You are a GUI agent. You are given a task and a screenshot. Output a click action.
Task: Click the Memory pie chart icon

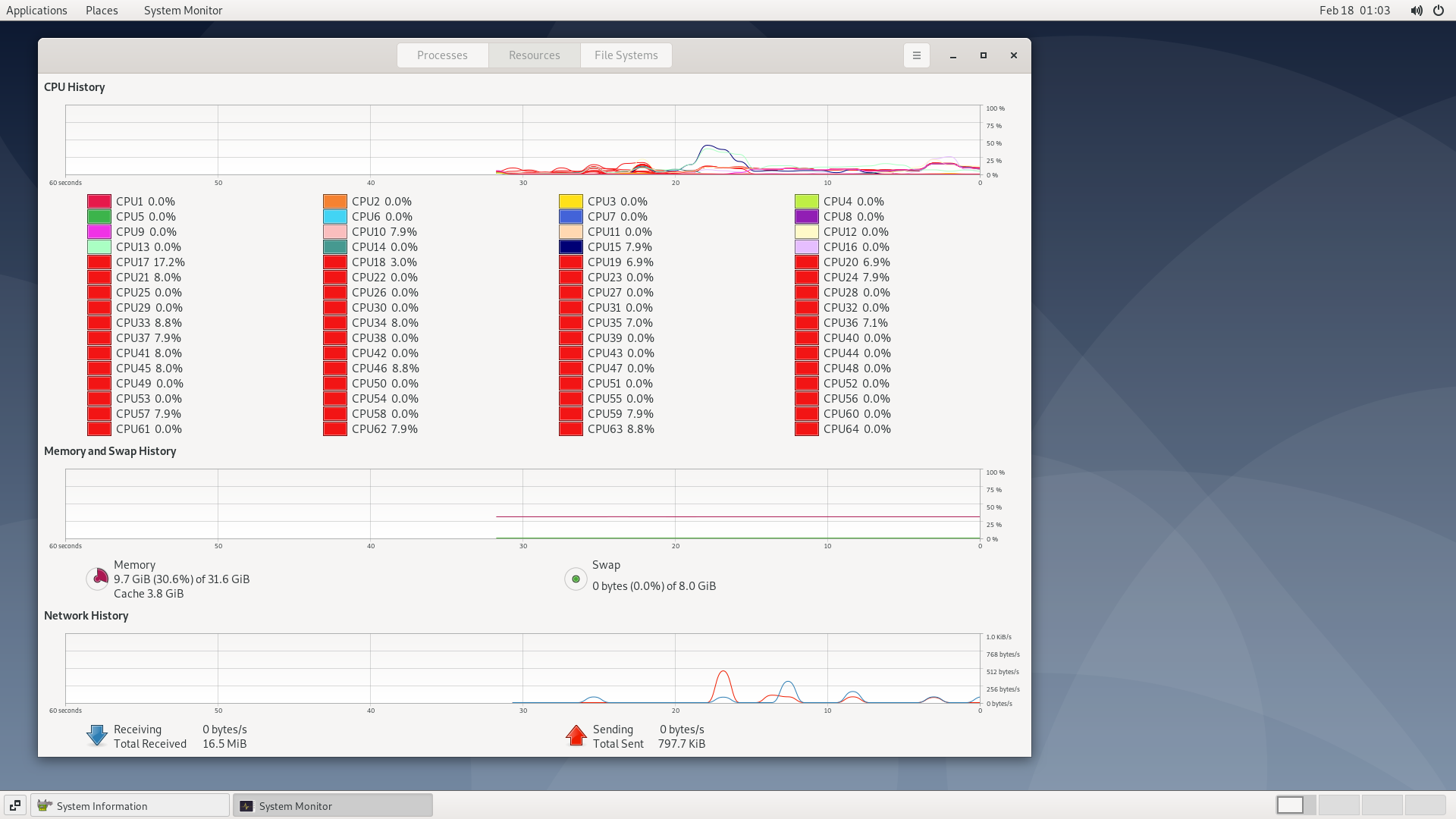tap(97, 579)
